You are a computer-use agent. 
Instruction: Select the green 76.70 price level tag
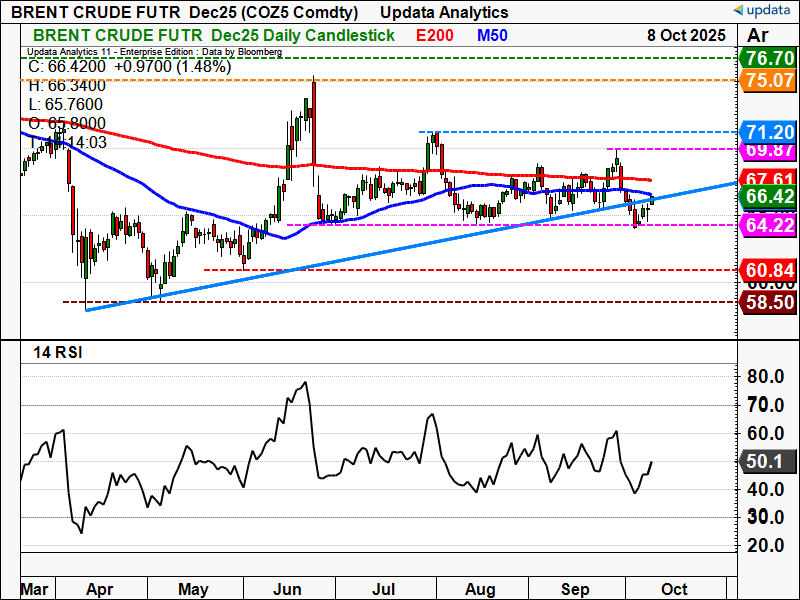769,58
